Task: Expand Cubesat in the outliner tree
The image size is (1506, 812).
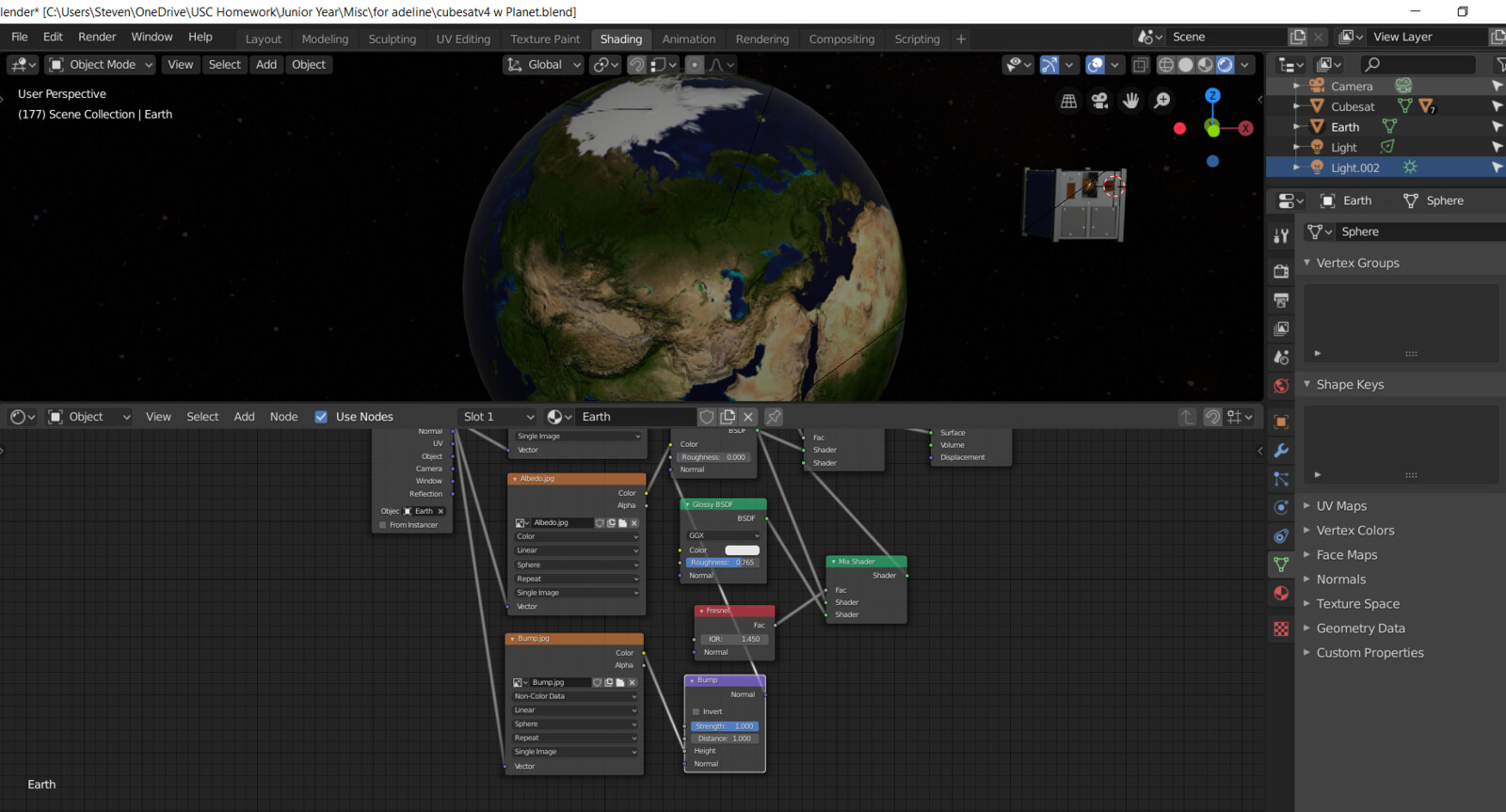Action: coord(1297,106)
